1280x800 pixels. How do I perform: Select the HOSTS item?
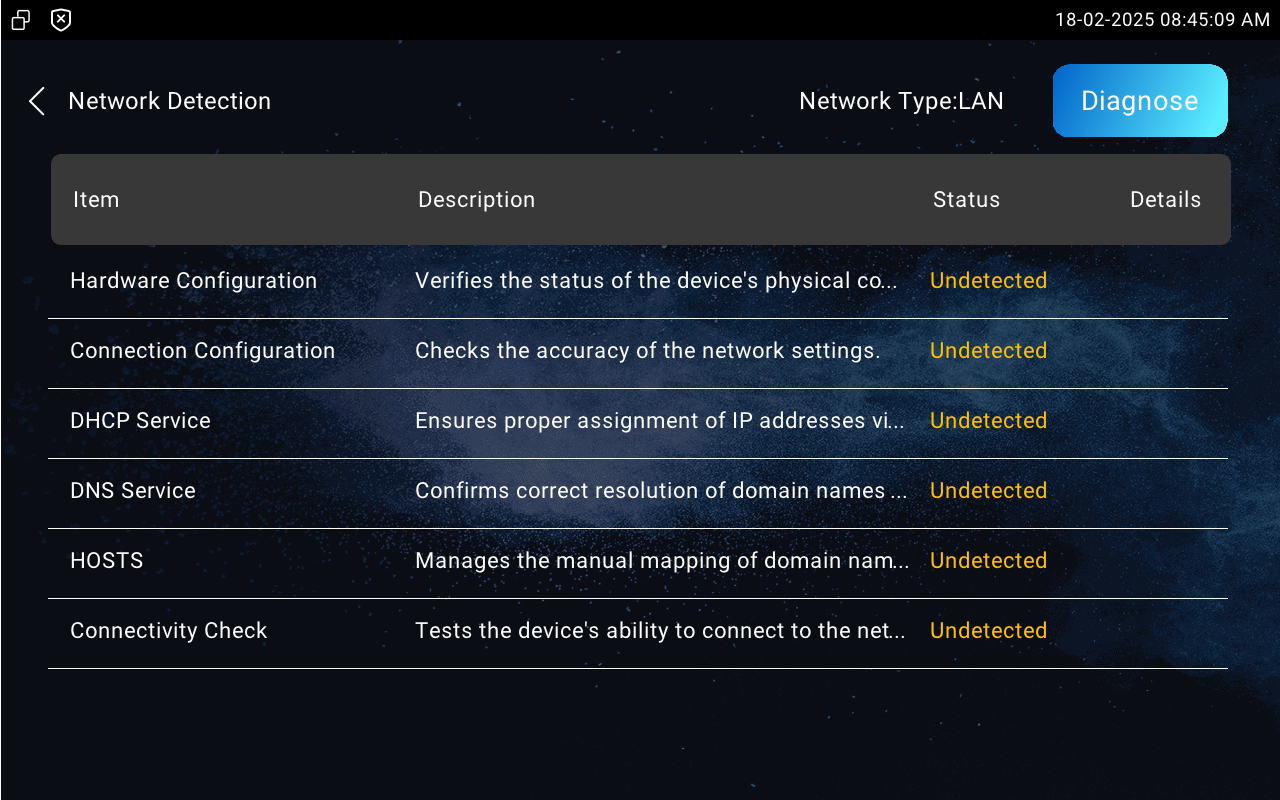click(x=107, y=561)
